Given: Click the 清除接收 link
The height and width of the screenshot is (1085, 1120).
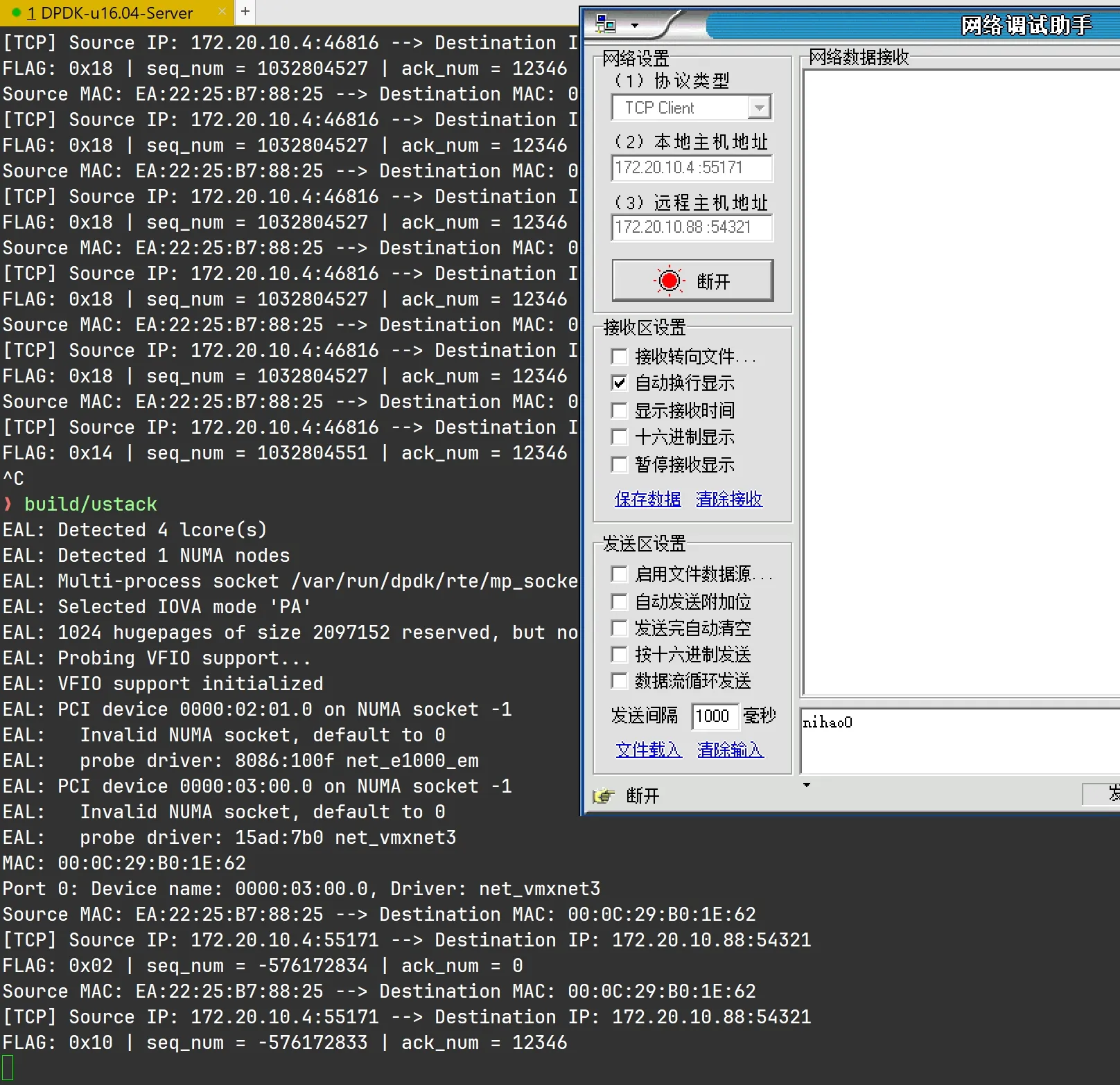Looking at the screenshot, I should [x=729, y=499].
